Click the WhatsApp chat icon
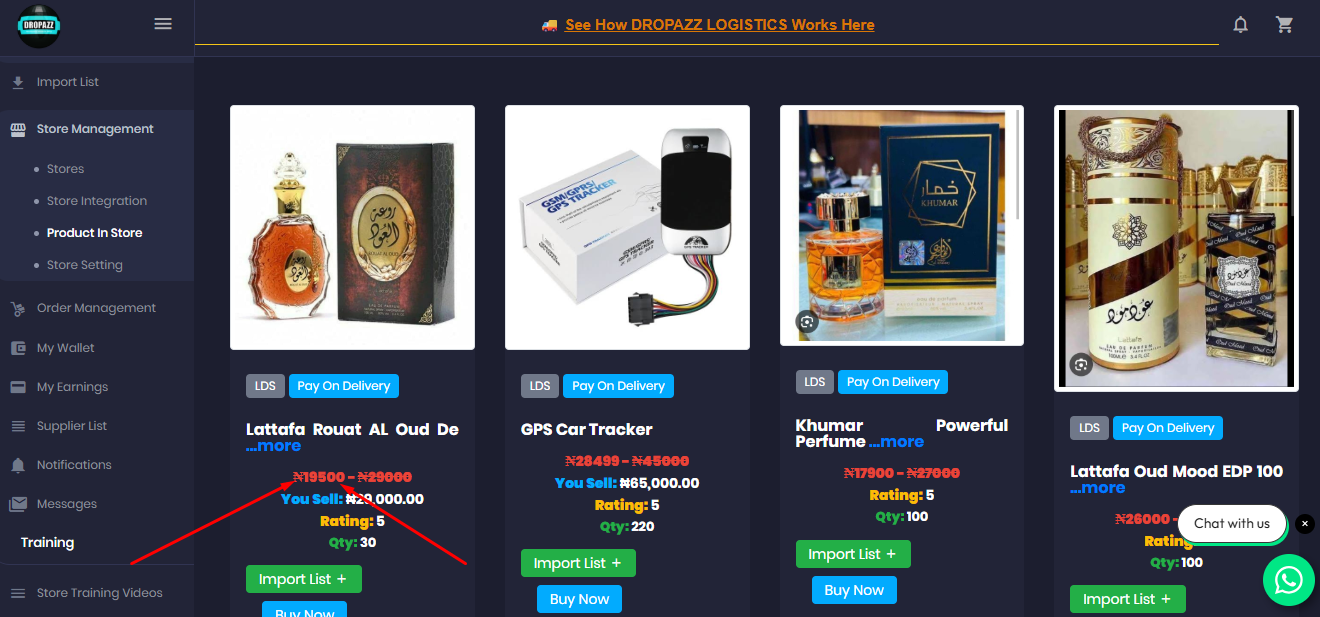The width and height of the screenshot is (1320, 617). click(1289, 580)
